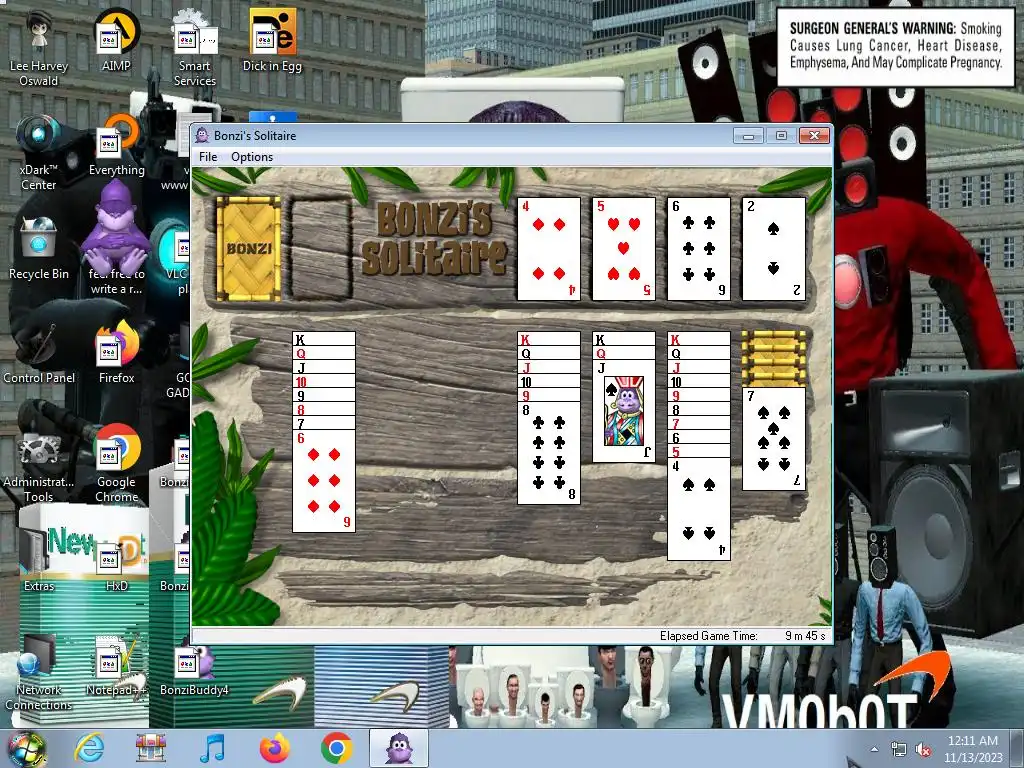1024x768 pixels.
Task: Open the Control Panel desktop icon
Action: pos(39,353)
